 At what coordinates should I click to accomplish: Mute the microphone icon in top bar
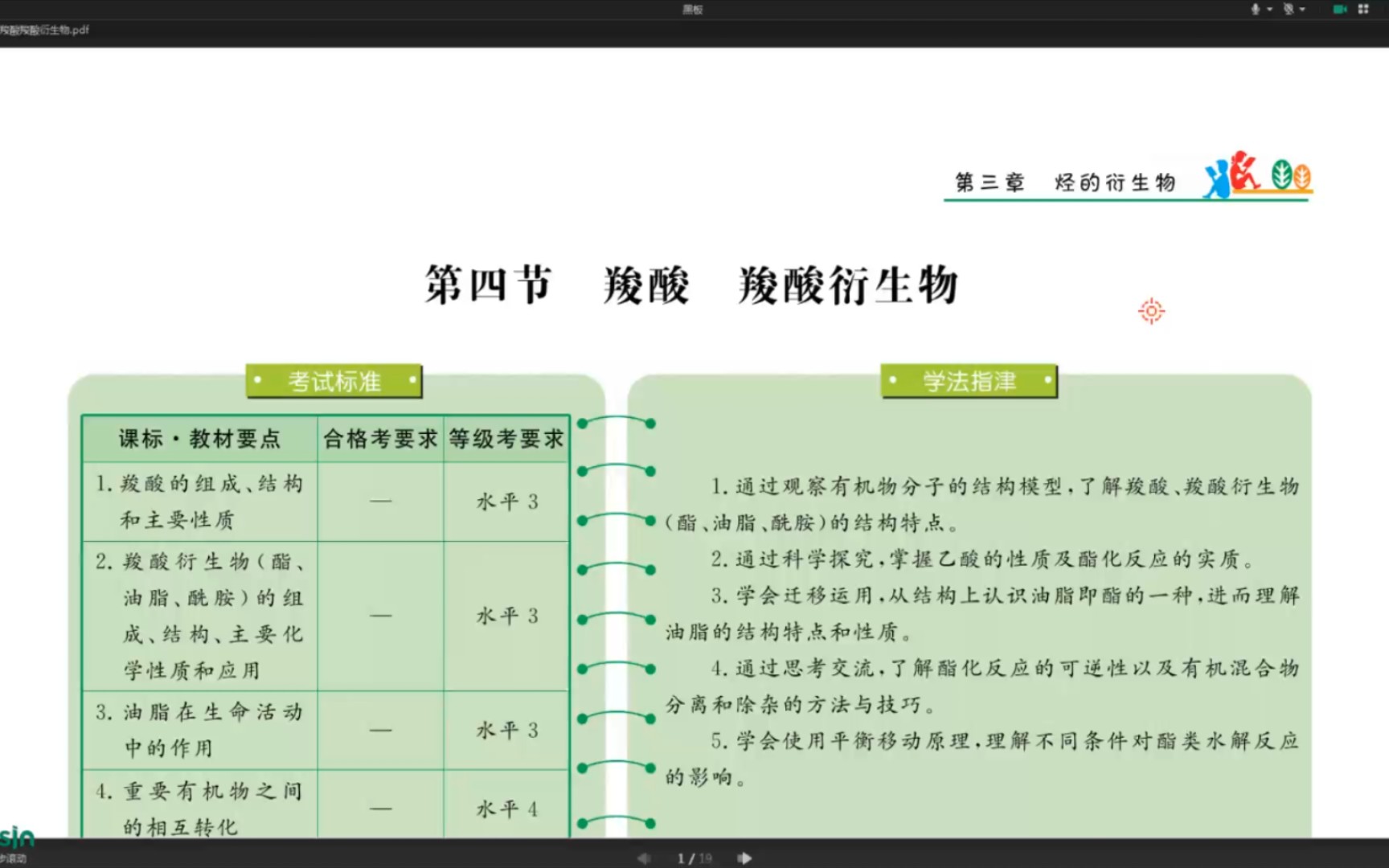coord(1256,9)
